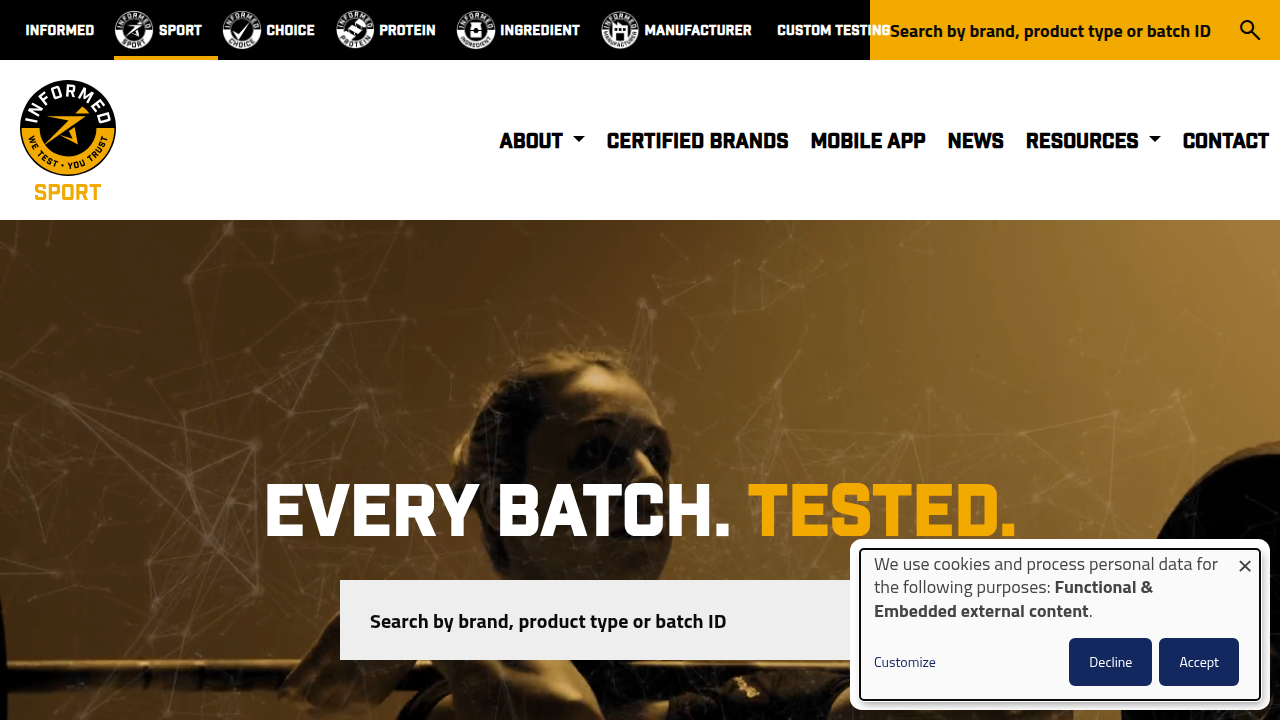Switch to the PROTEIN tab label

[x=407, y=30]
